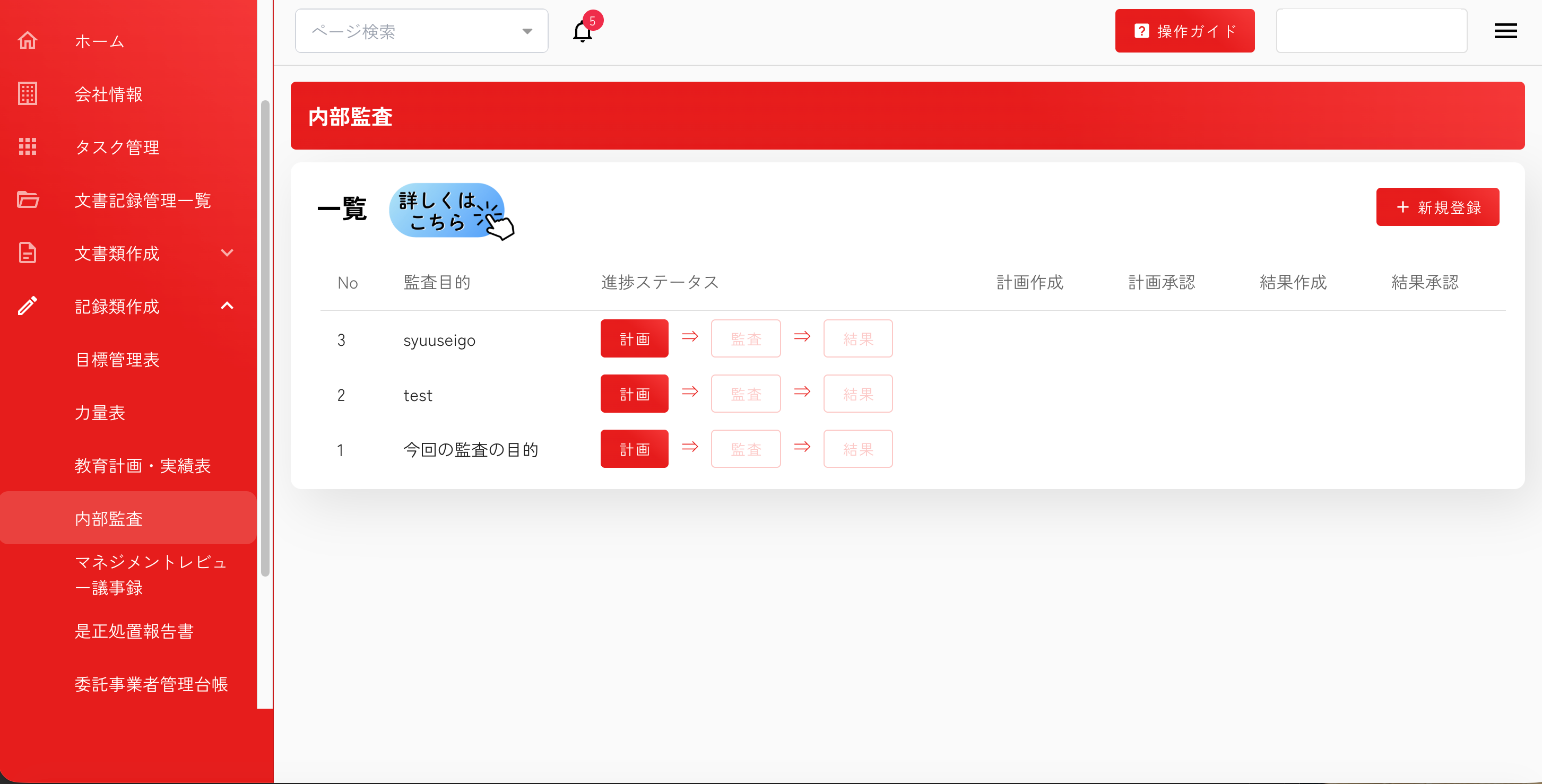Click 計画 button in test row
The width and height of the screenshot is (1542, 784).
[x=635, y=394]
